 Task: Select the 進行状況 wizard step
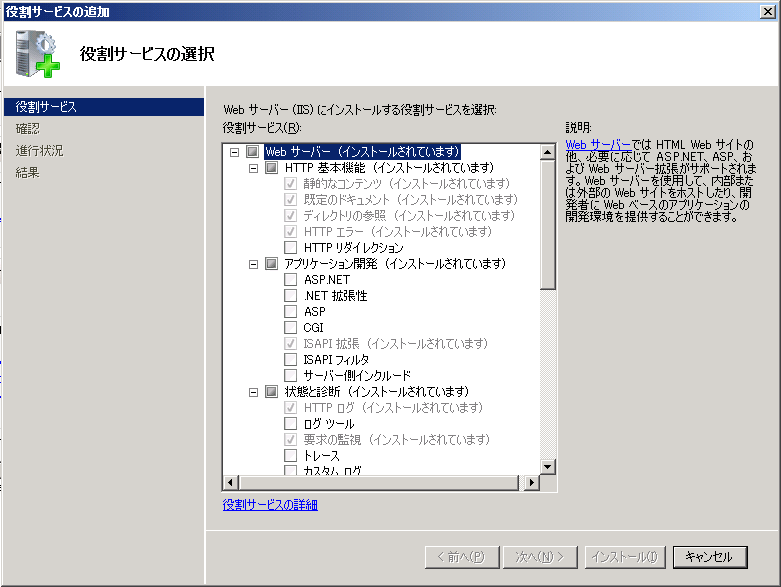click(39, 151)
